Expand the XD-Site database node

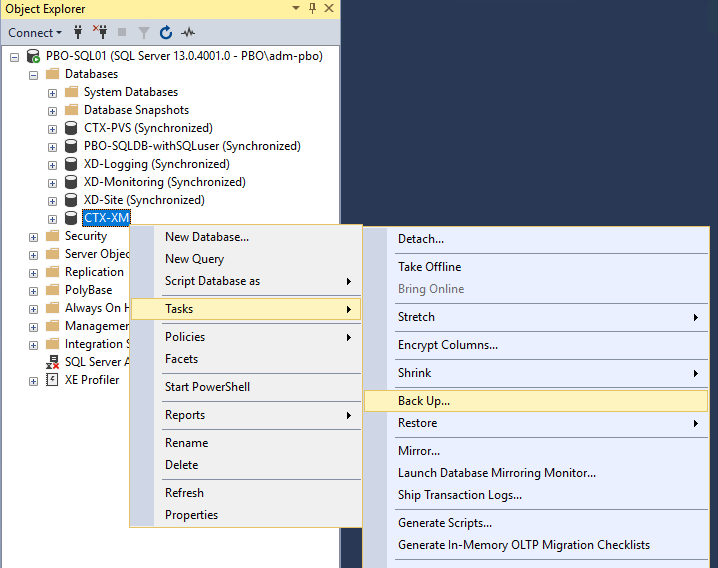[x=52, y=201]
